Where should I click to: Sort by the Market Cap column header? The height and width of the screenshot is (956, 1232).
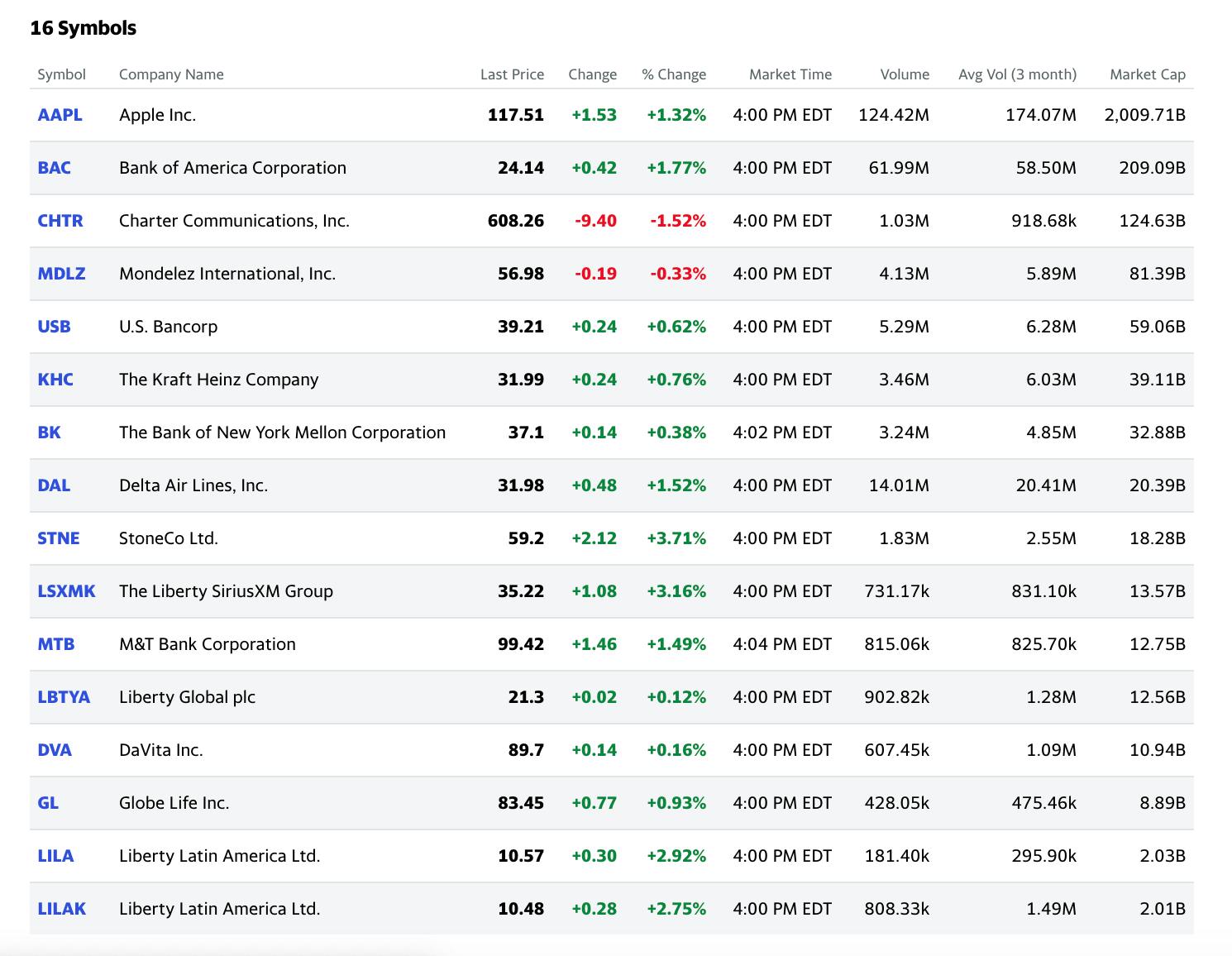[1148, 74]
